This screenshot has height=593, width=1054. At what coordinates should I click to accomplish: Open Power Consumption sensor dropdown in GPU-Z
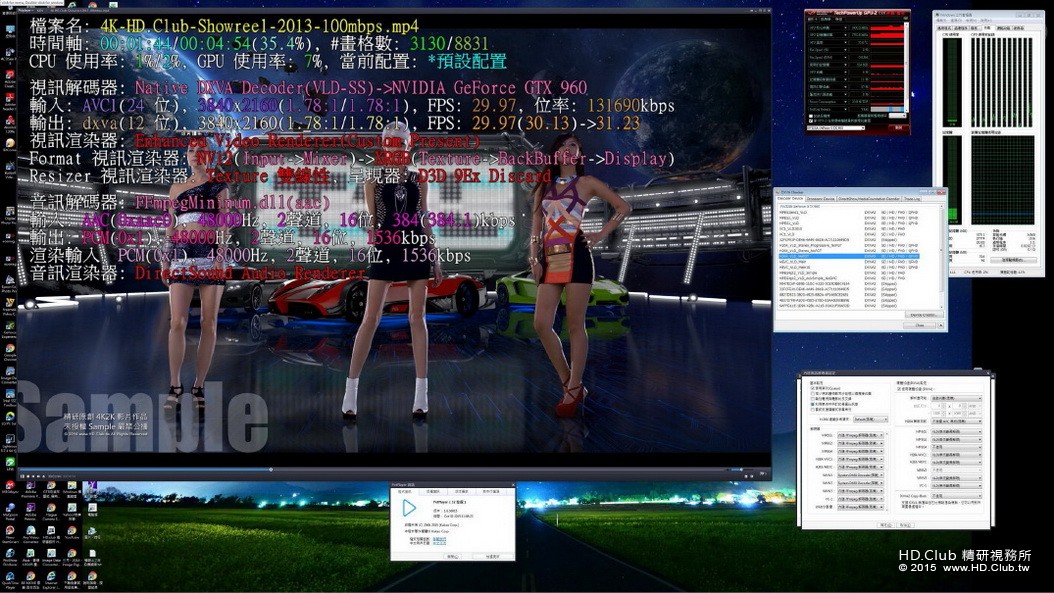[x=845, y=102]
